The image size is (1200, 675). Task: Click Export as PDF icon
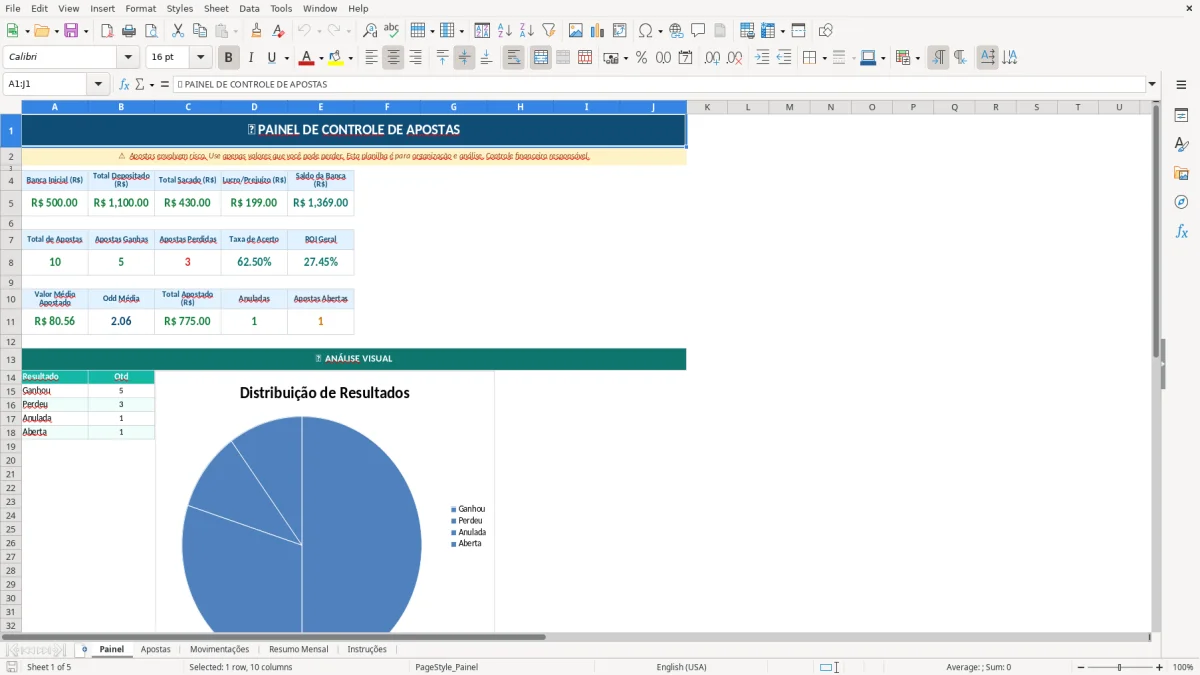(107, 31)
